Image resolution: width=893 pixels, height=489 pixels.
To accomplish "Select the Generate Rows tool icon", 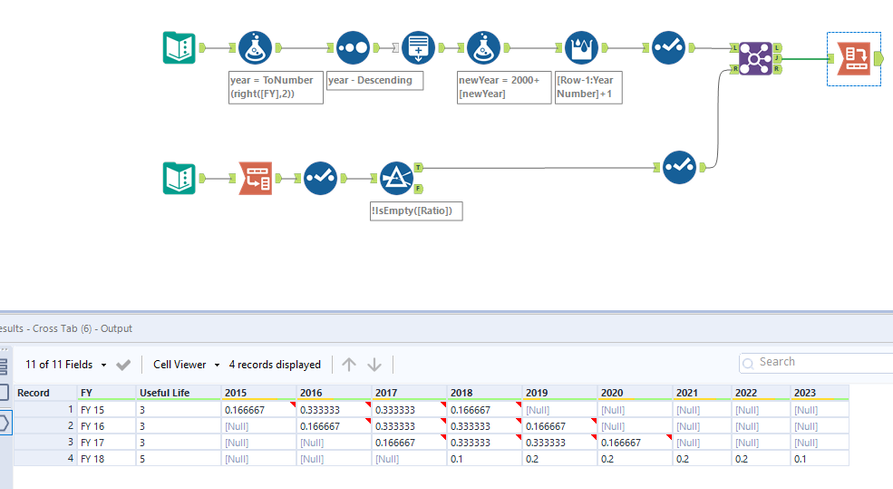I will pos(418,48).
